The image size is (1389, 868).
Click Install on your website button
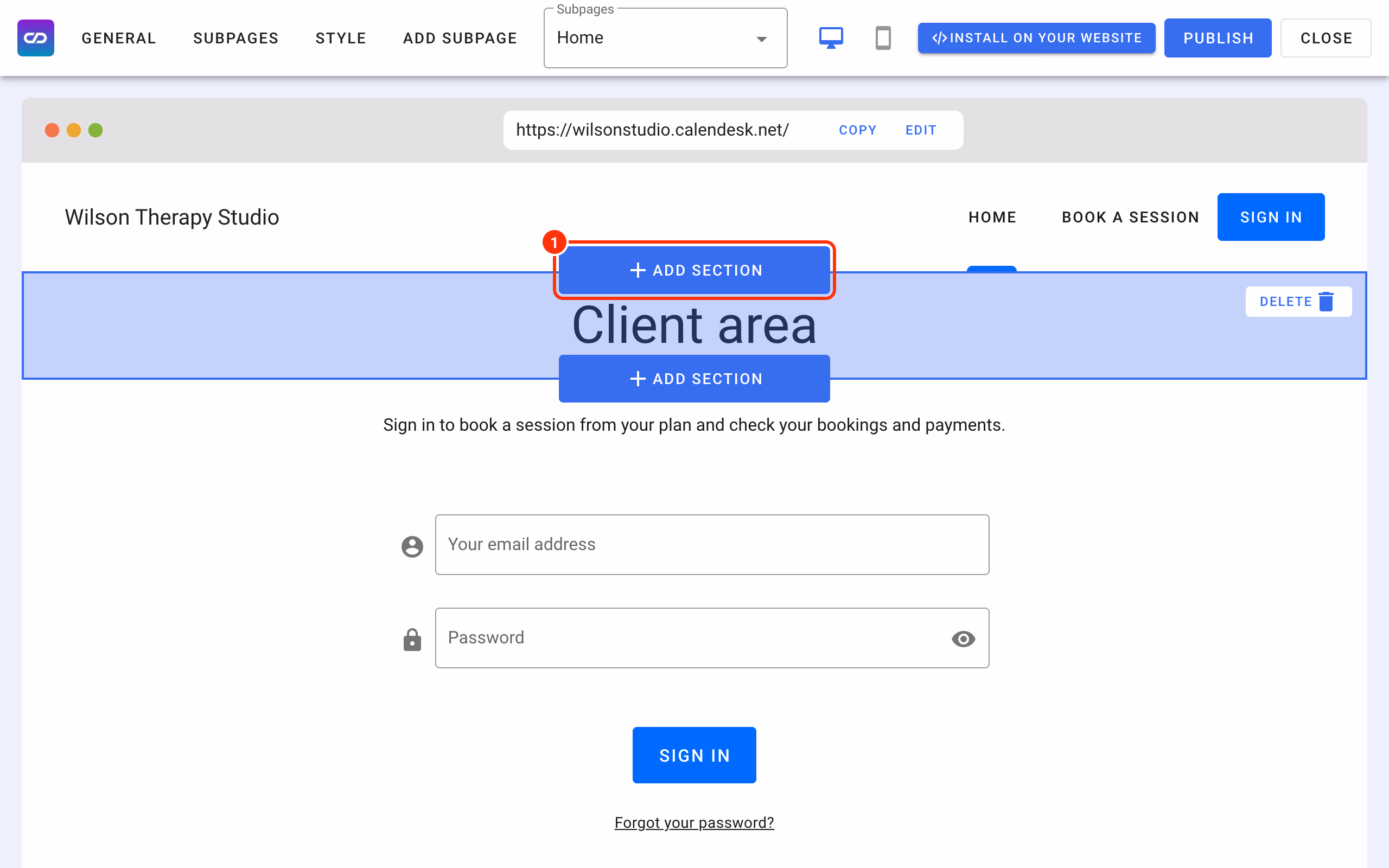(x=1036, y=38)
